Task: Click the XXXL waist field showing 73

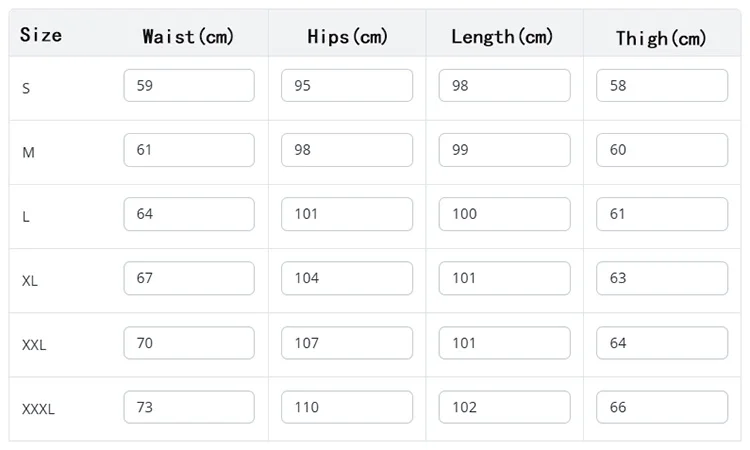Action: [189, 407]
